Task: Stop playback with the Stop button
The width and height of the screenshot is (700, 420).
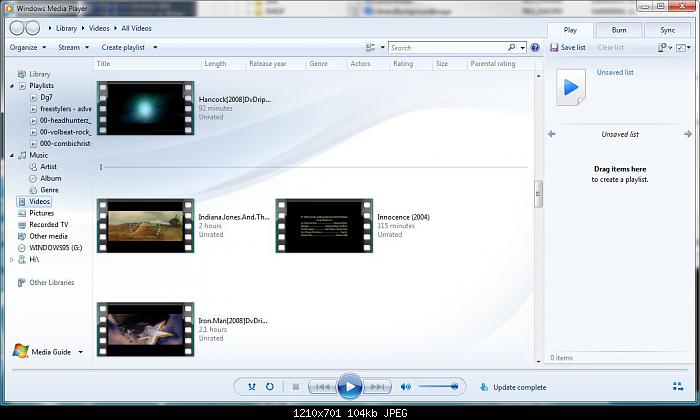Action: [x=296, y=387]
